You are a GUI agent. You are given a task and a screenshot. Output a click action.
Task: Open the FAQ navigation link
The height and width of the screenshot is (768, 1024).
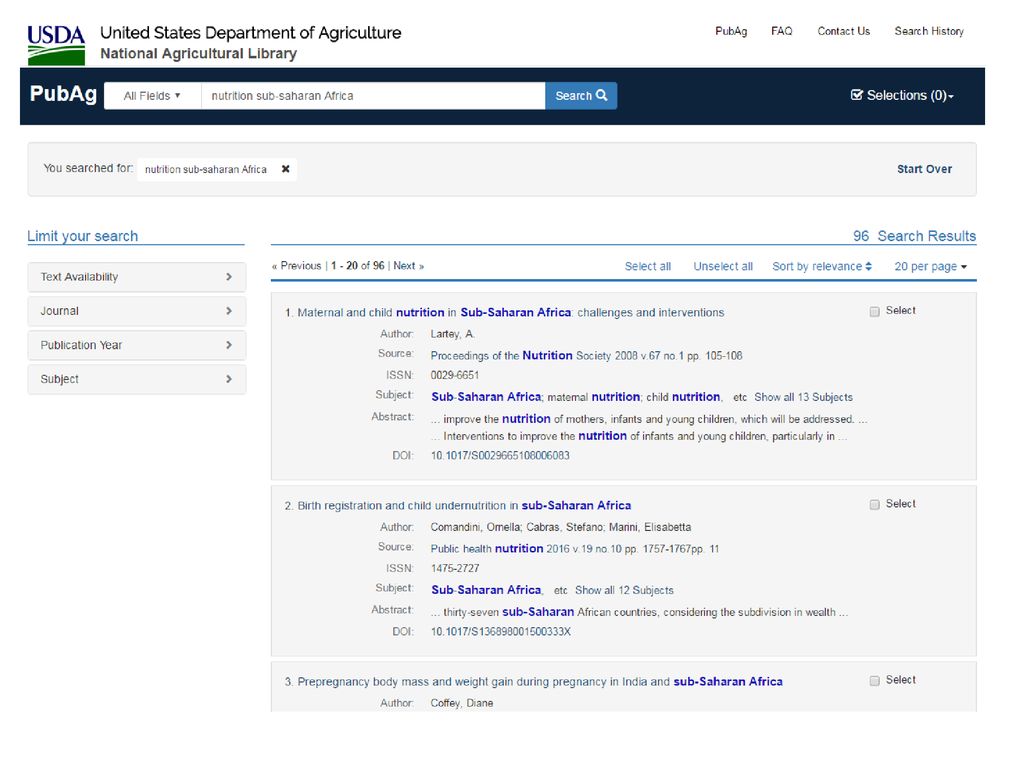tap(781, 31)
